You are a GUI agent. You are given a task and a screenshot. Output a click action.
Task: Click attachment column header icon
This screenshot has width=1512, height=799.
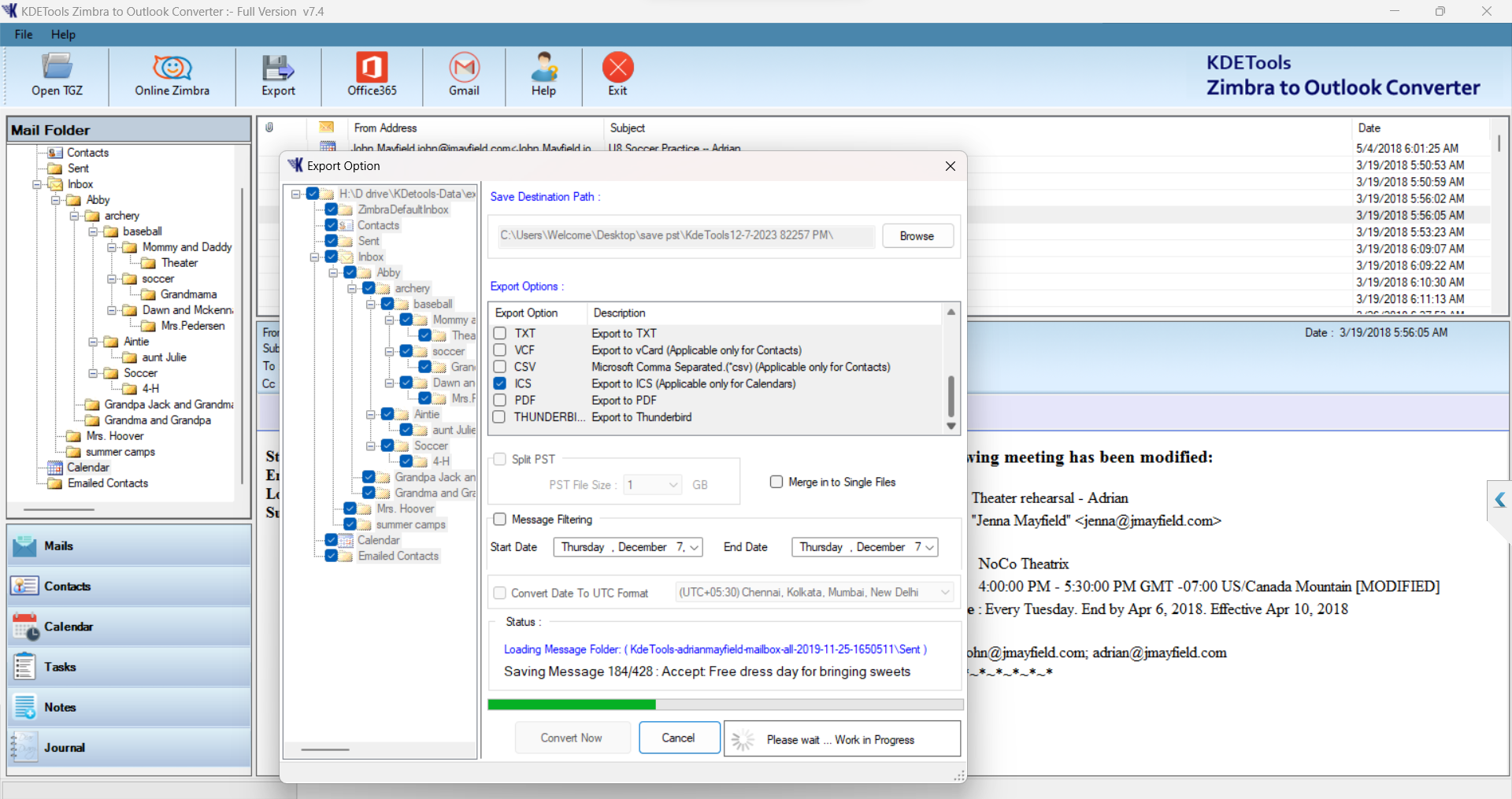pyautogui.click(x=269, y=128)
